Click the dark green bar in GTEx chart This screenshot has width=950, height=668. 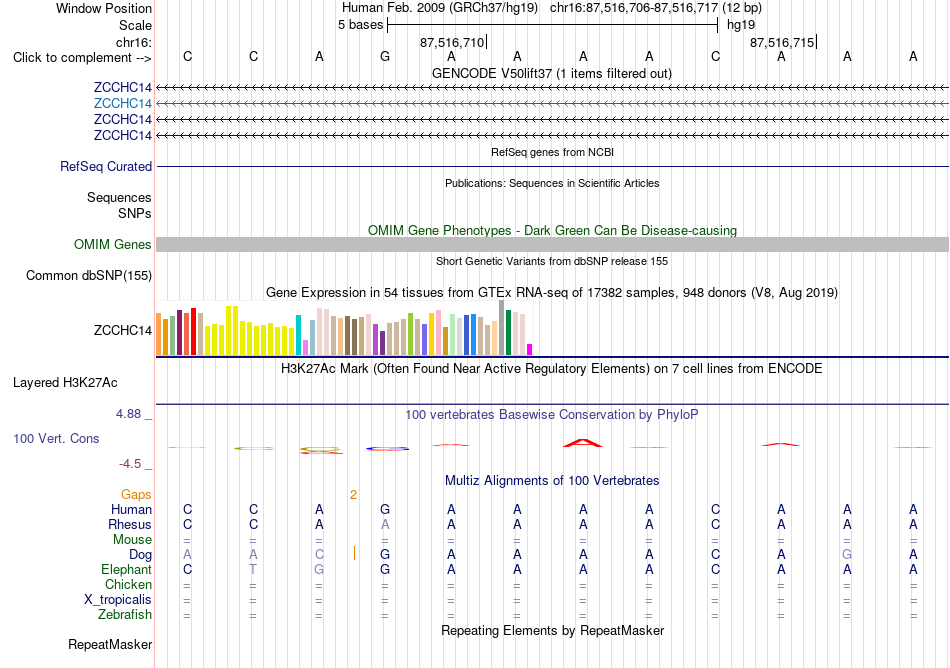coord(508,332)
